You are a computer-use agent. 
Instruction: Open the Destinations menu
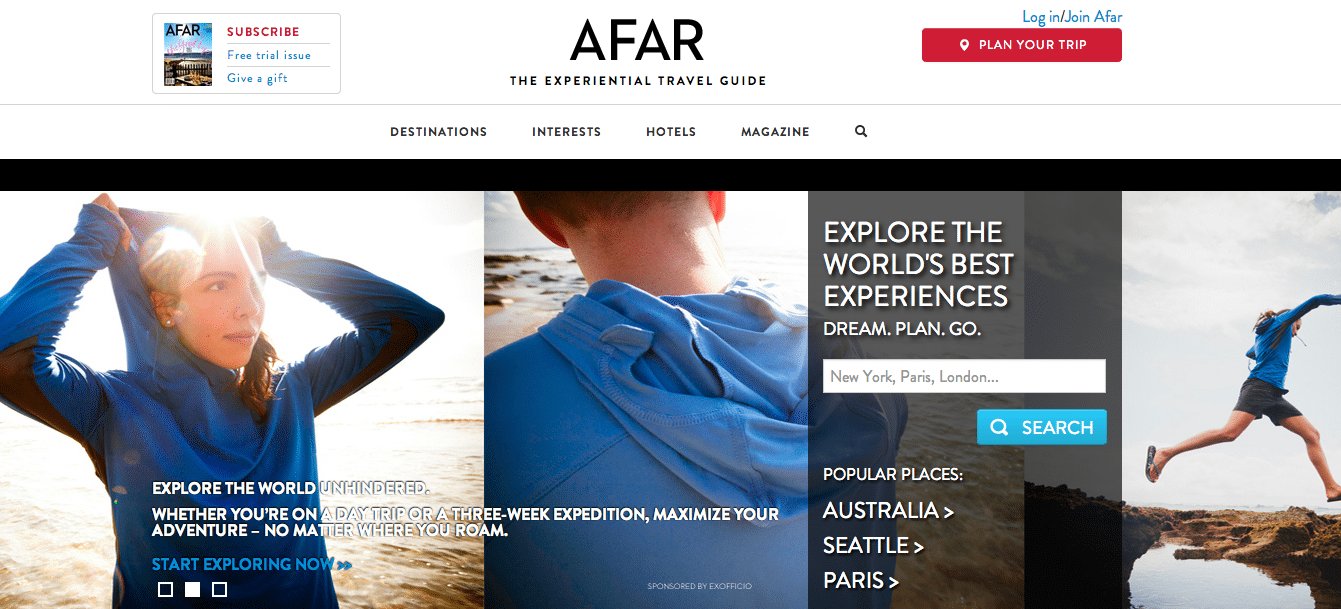coord(439,132)
